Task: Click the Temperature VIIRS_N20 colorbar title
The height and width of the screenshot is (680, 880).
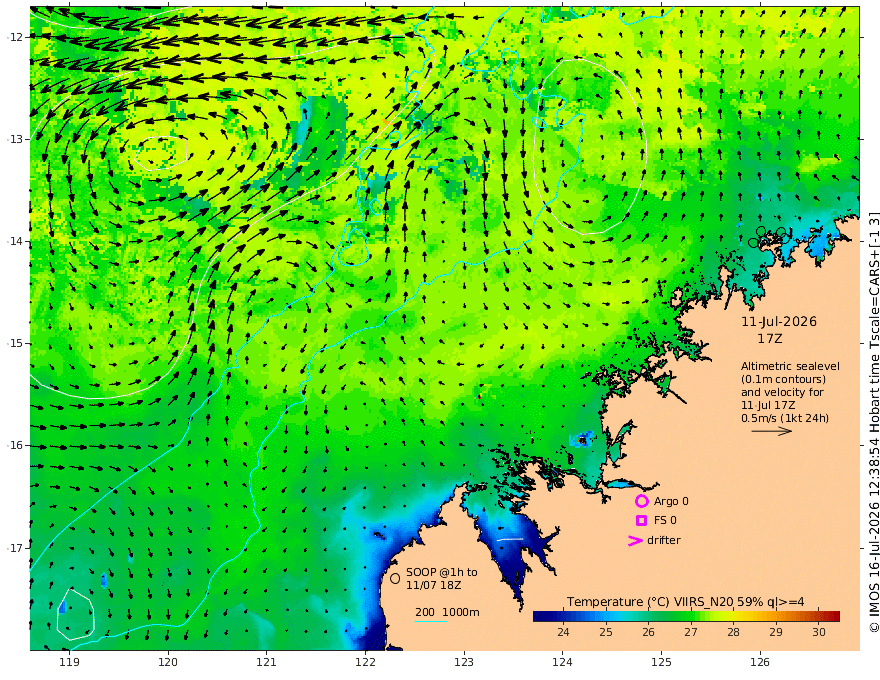Action: pos(685,602)
